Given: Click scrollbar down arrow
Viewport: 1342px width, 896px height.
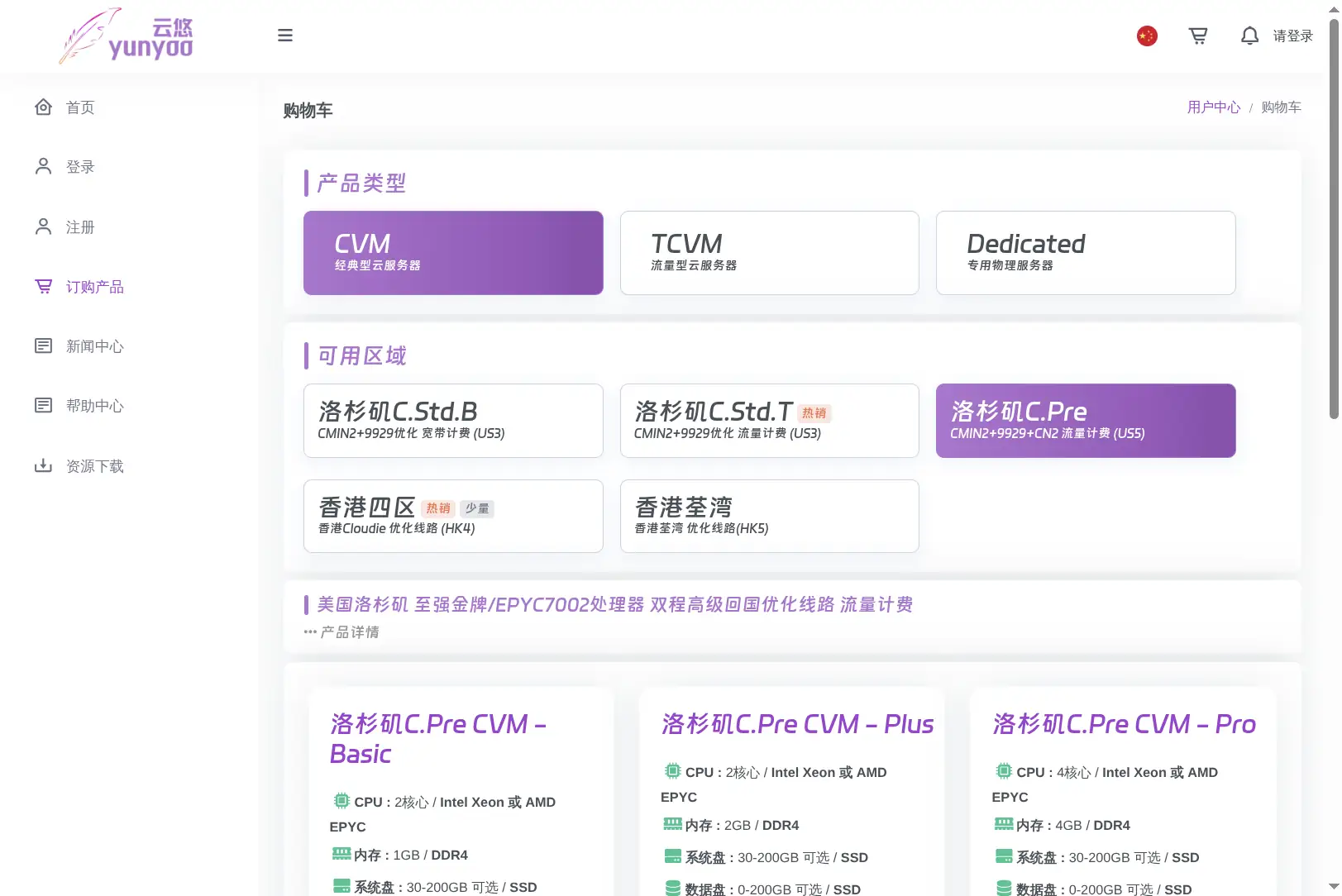Looking at the screenshot, I should 1334,887.
